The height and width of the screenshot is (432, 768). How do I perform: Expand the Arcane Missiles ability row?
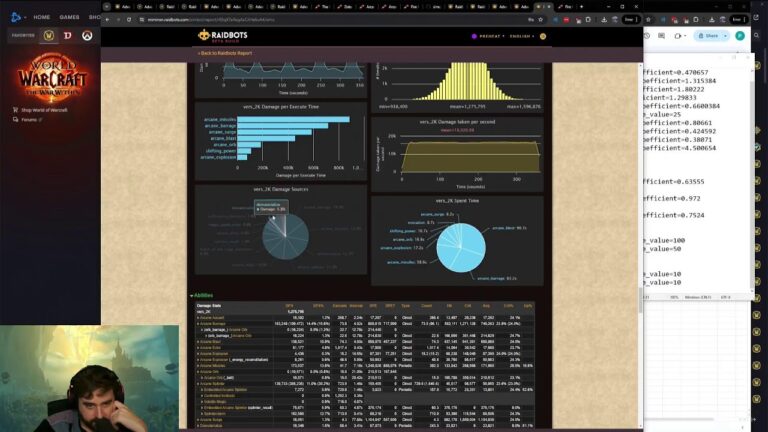click(212, 365)
